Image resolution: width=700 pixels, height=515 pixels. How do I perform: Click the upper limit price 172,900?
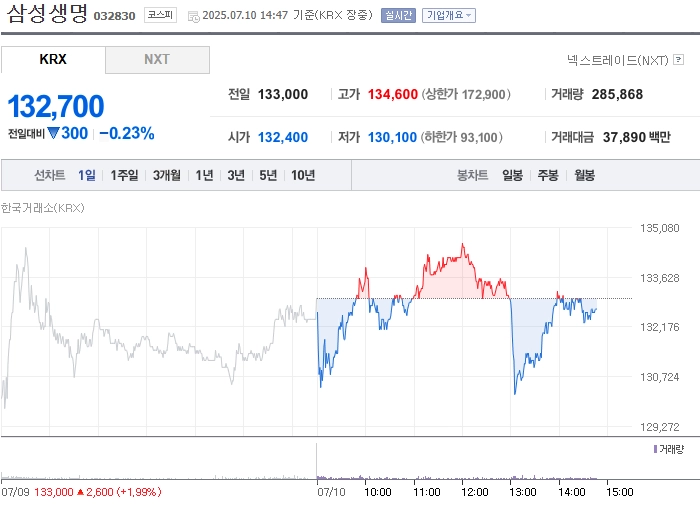click(483, 94)
